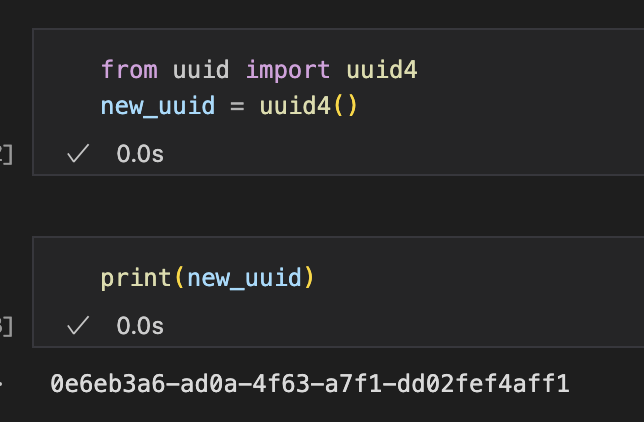The width and height of the screenshot is (644, 422).
Task: Click the printed UUID output text
Action: click(310, 383)
